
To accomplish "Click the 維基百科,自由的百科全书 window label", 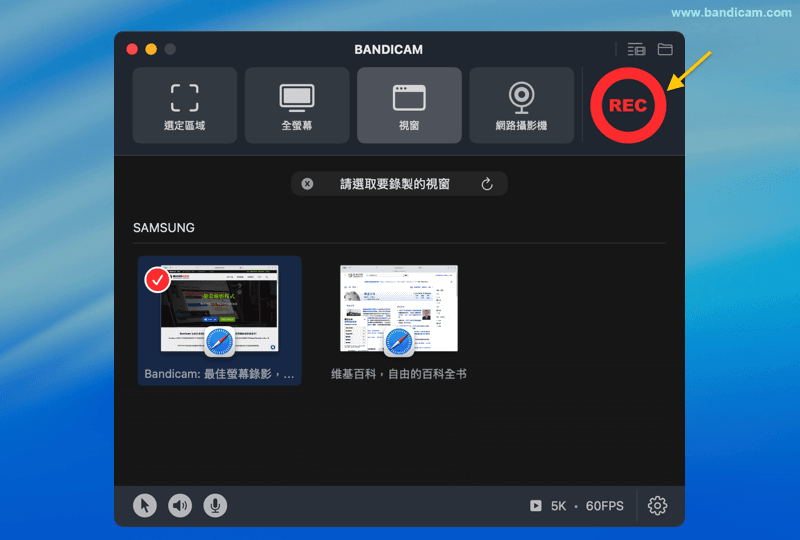I will [399, 374].
